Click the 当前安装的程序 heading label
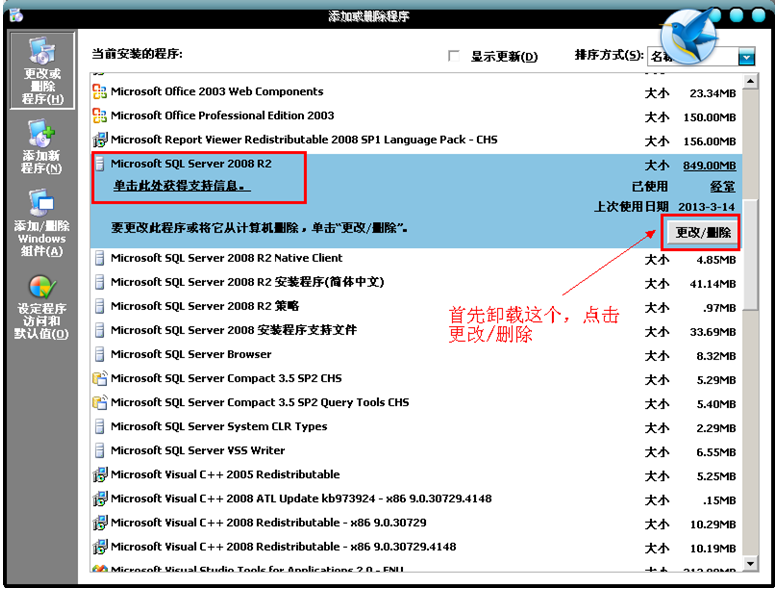The image size is (775, 590). 137,53
